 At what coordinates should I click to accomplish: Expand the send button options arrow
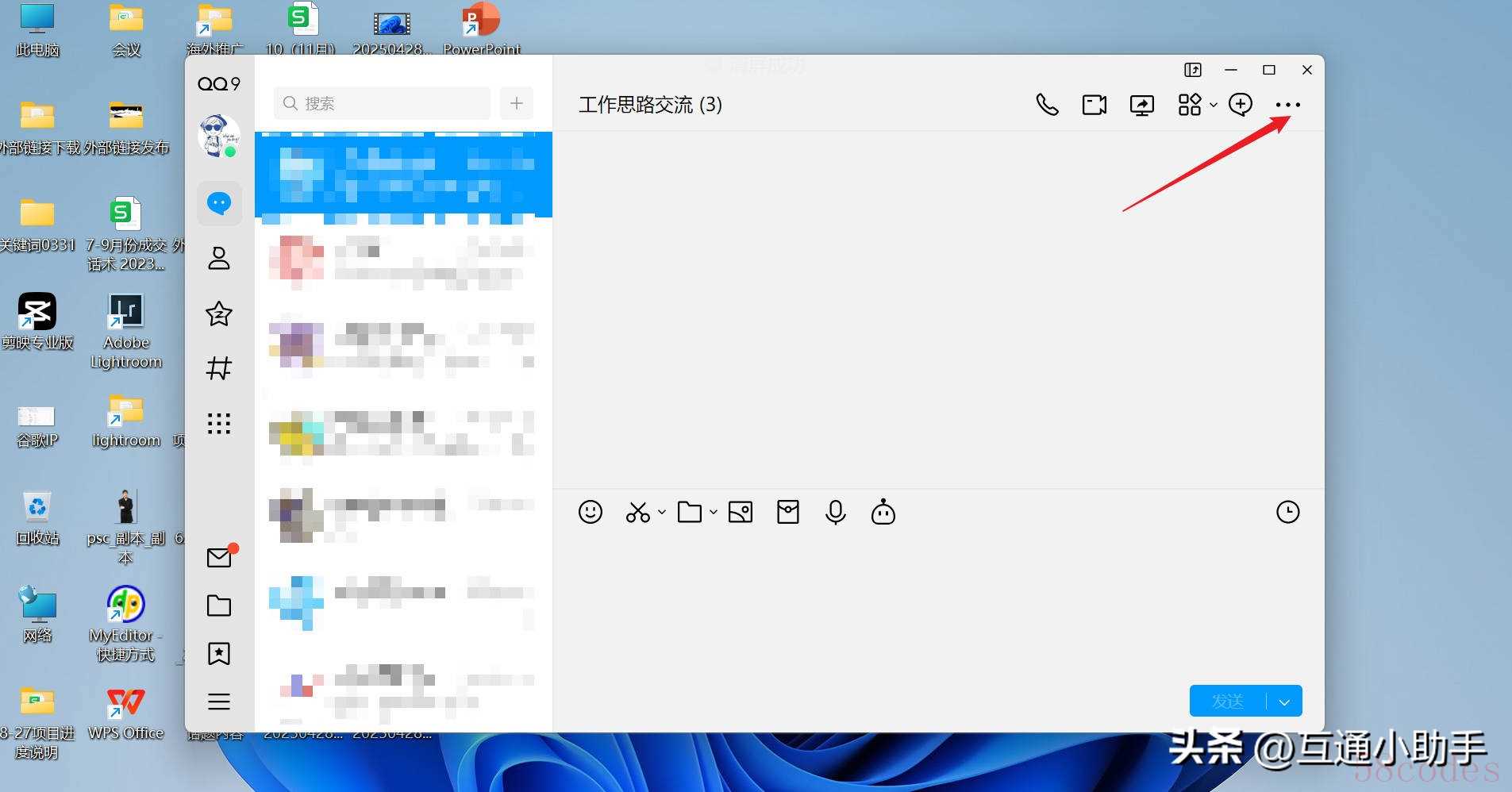(1284, 702)
